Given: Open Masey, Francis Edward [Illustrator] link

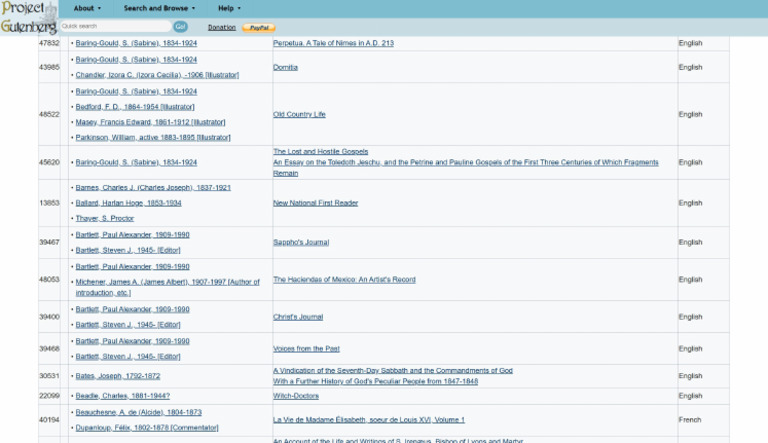Looking at the screenshot, I should (x=150, y=122).
